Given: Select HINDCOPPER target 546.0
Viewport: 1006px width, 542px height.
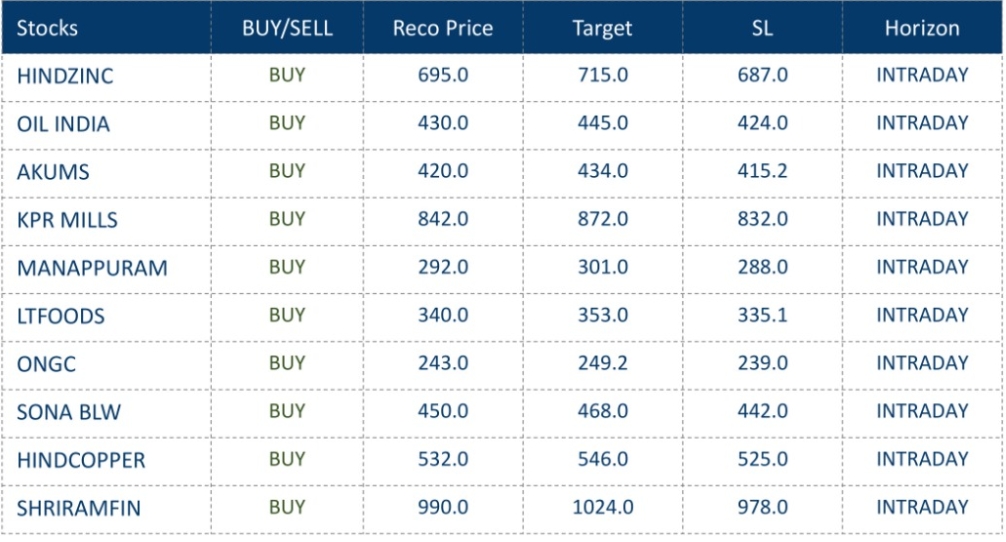Looking at the screenshot, I should [x=602, y=459].
